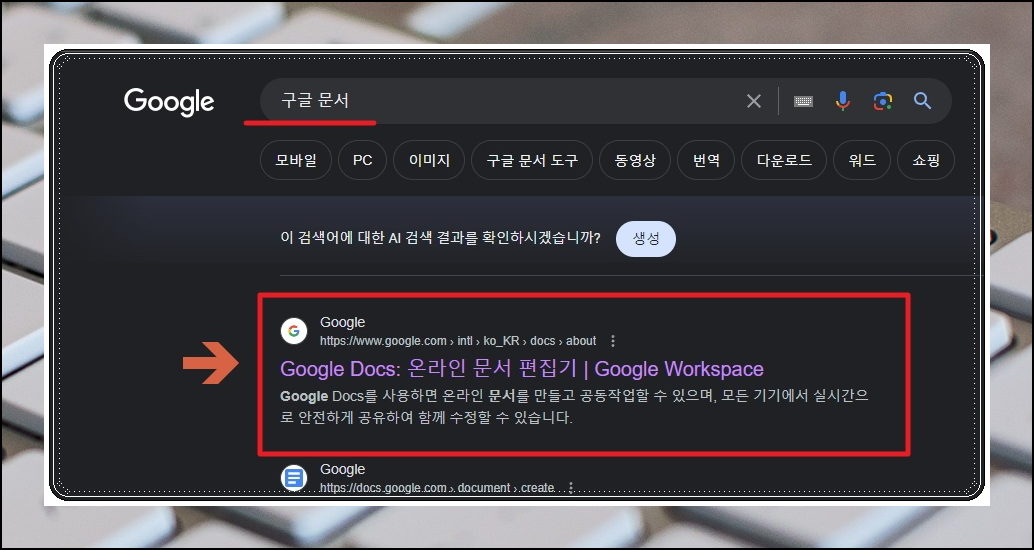1034x550 pixels.
Task: Select the 모바일 filter chip
Action: [296, 160]
